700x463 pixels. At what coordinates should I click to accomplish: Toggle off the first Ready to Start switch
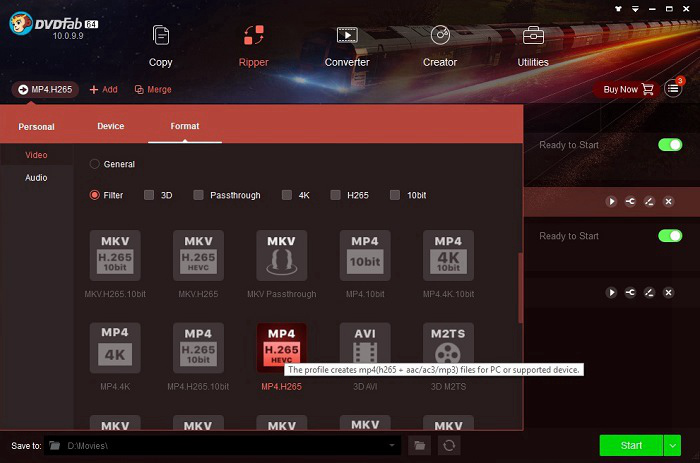[x=670, y=145]
